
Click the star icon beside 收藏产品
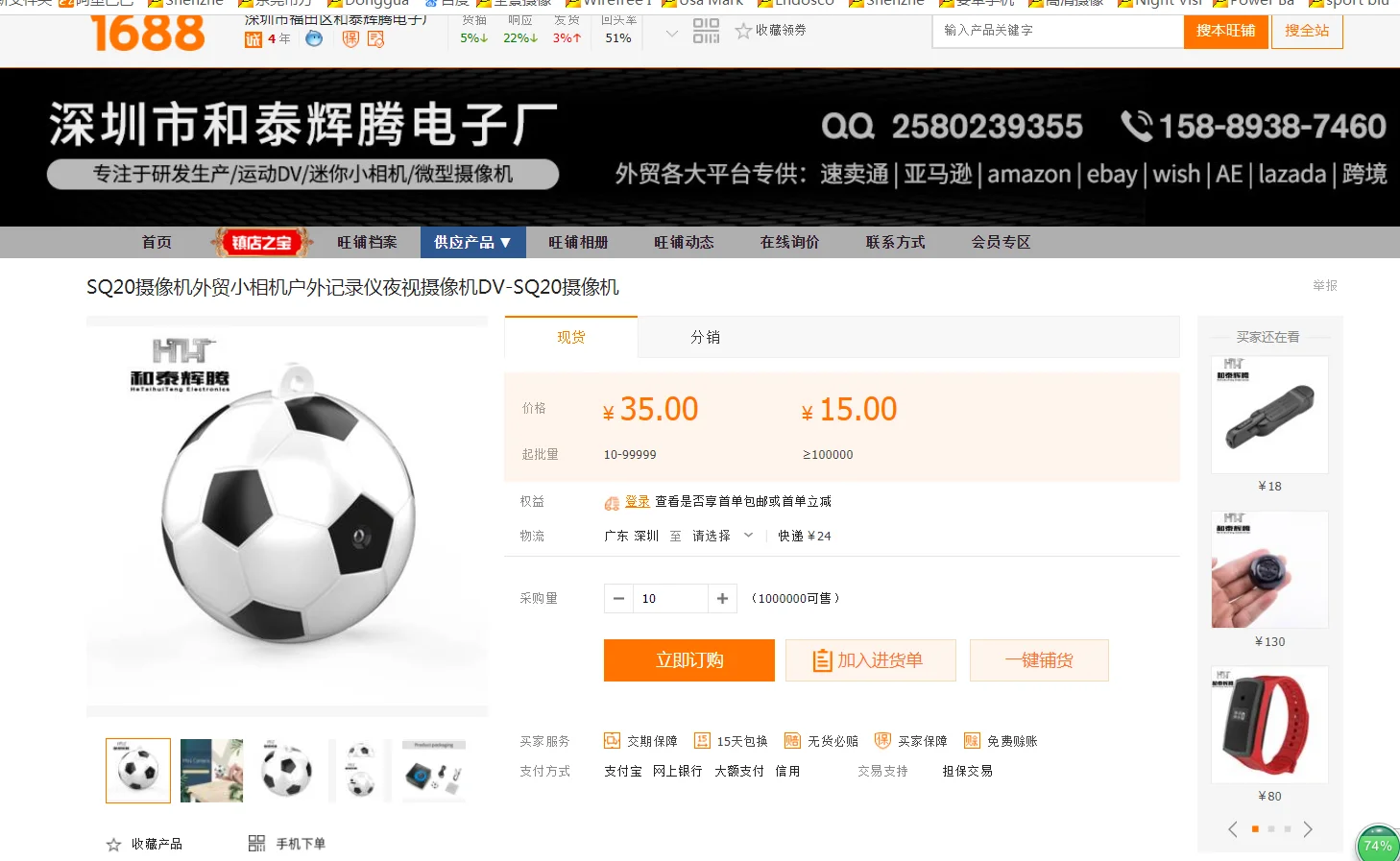point(113,845)
